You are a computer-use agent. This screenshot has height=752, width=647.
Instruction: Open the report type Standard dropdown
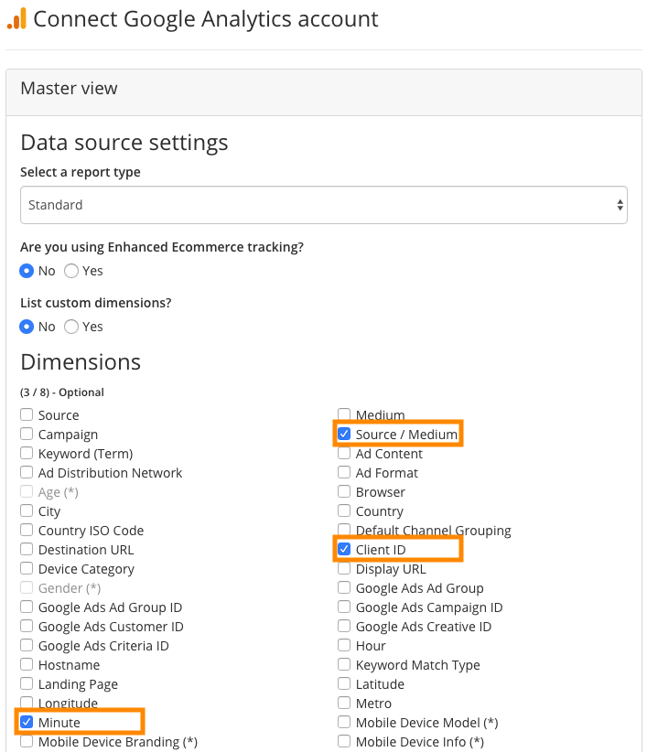324,205
